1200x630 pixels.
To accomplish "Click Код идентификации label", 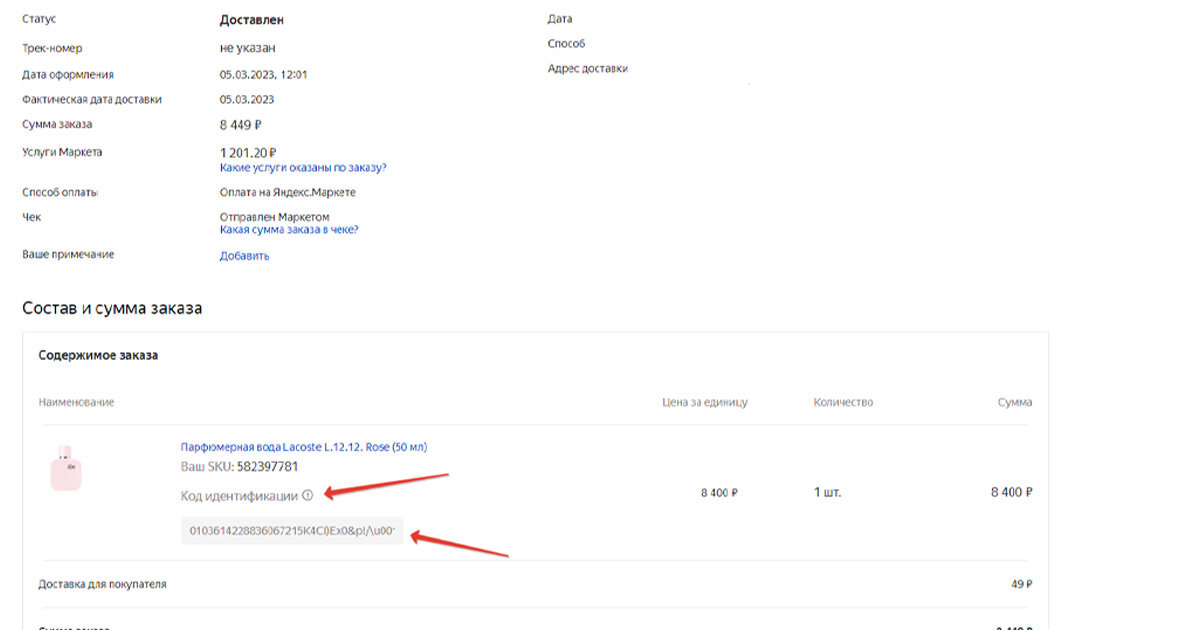I will tap(239, 495).
